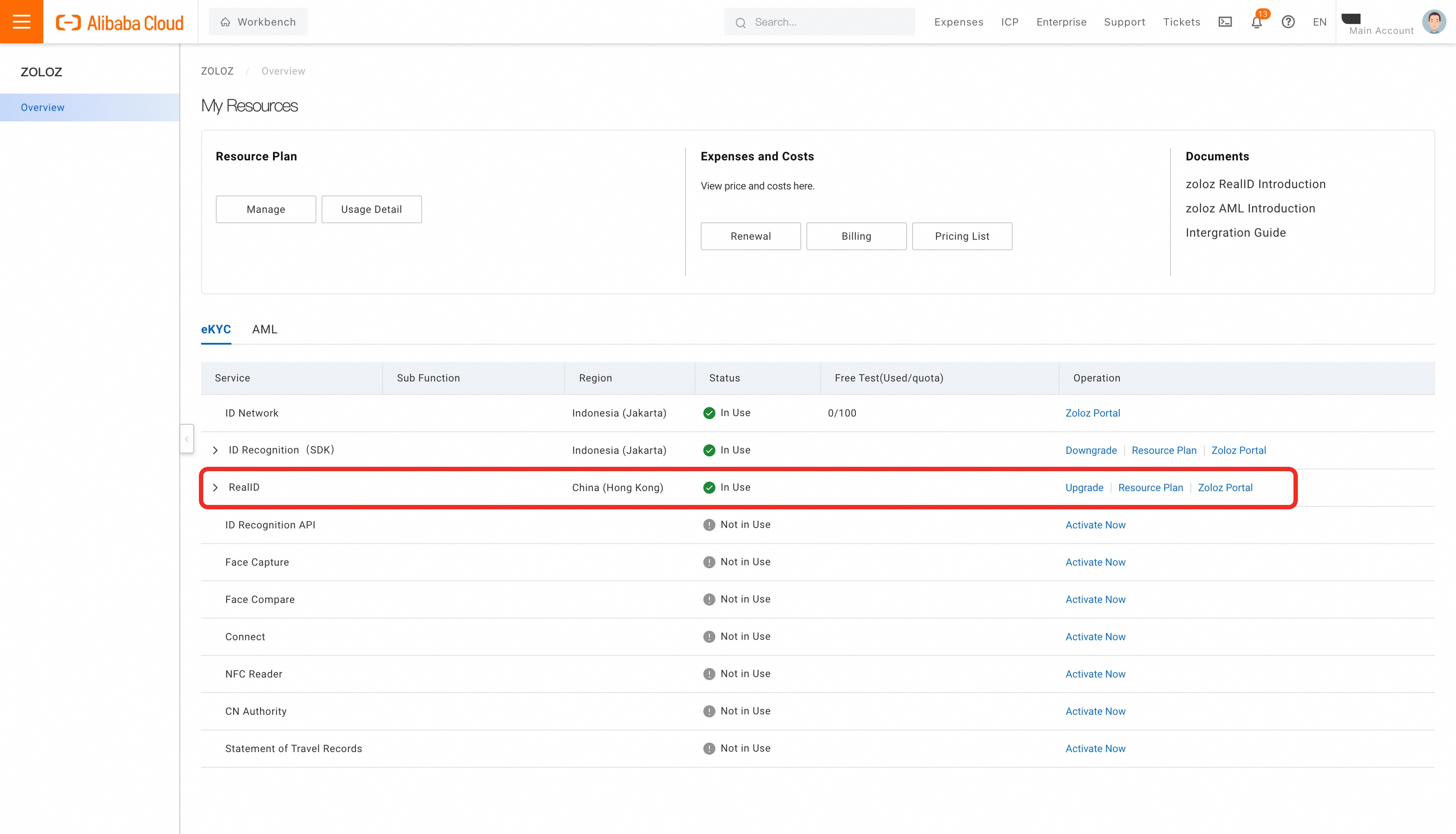Expand ID Recognition (SDK) row

click(x=215, y=450)
